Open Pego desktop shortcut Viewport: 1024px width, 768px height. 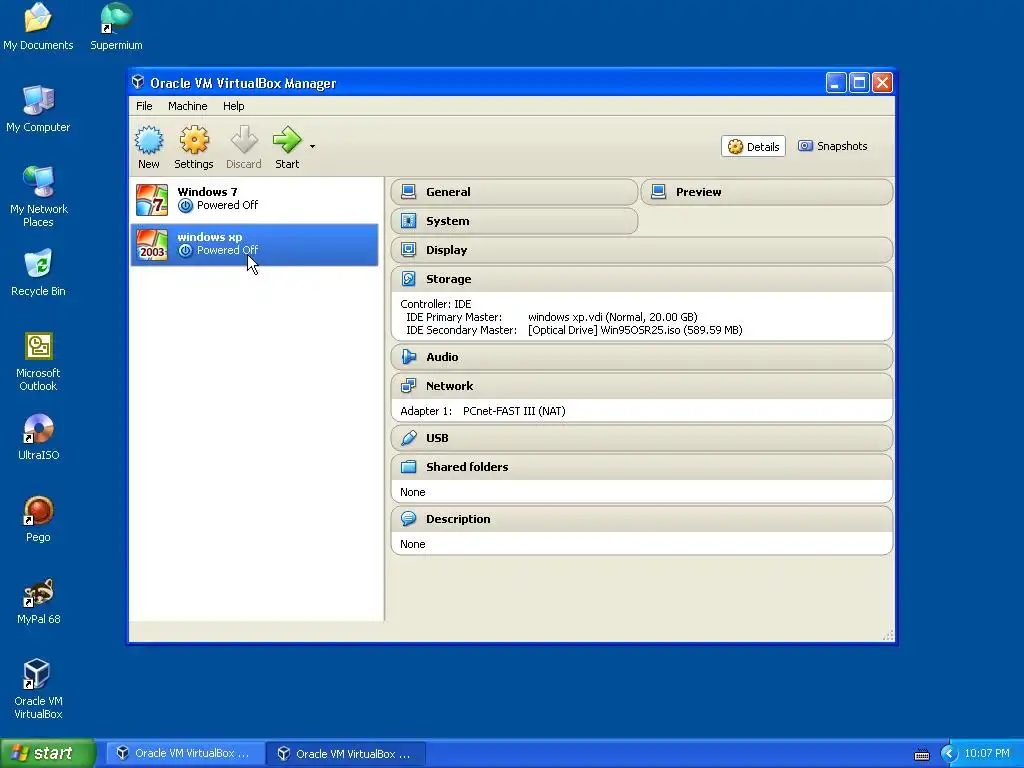[38, 519]
